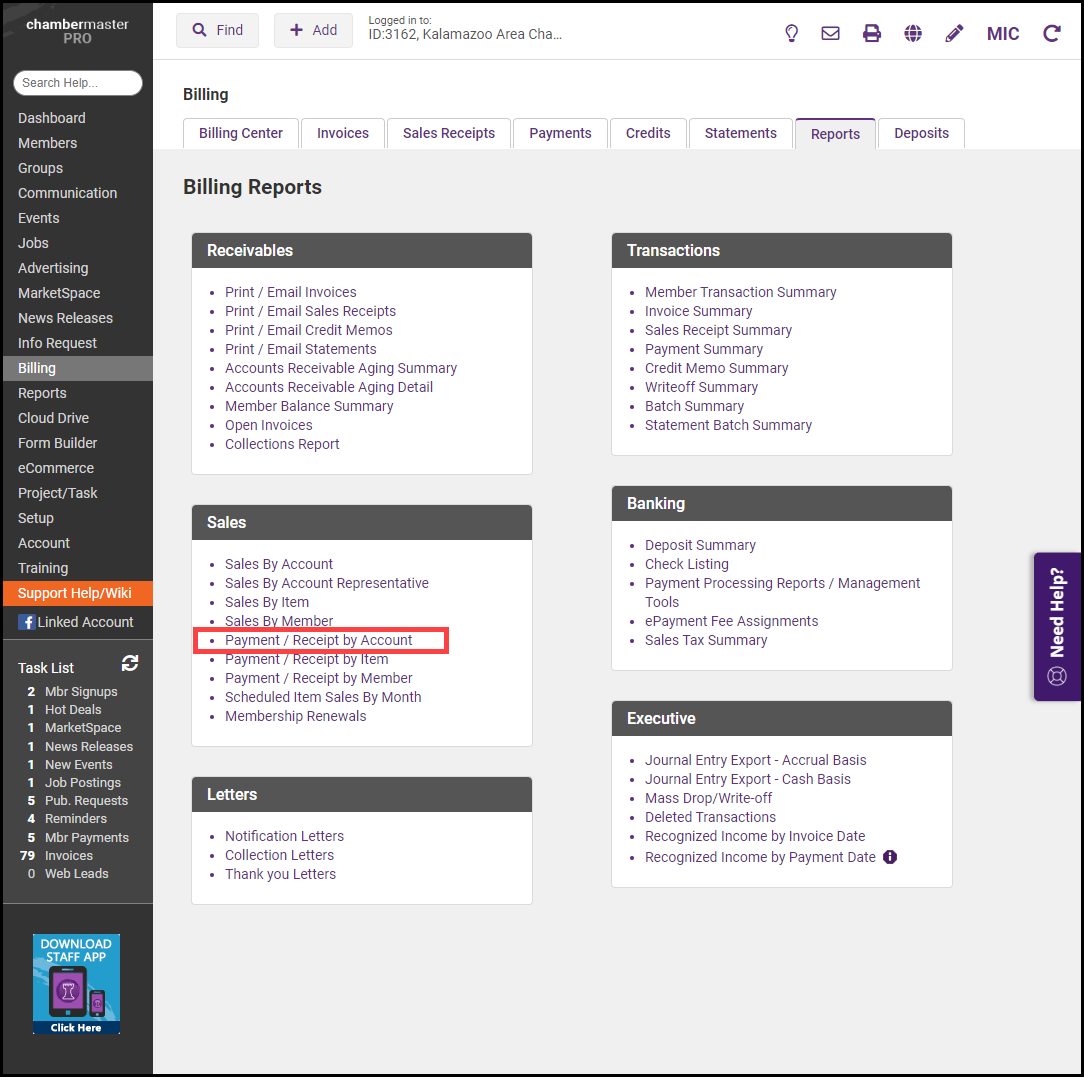The width and height of the screenshot is (1084, 1077).
Task: Open Accounts Receivable Aging Summary report
Action: [x=341, y=368]
